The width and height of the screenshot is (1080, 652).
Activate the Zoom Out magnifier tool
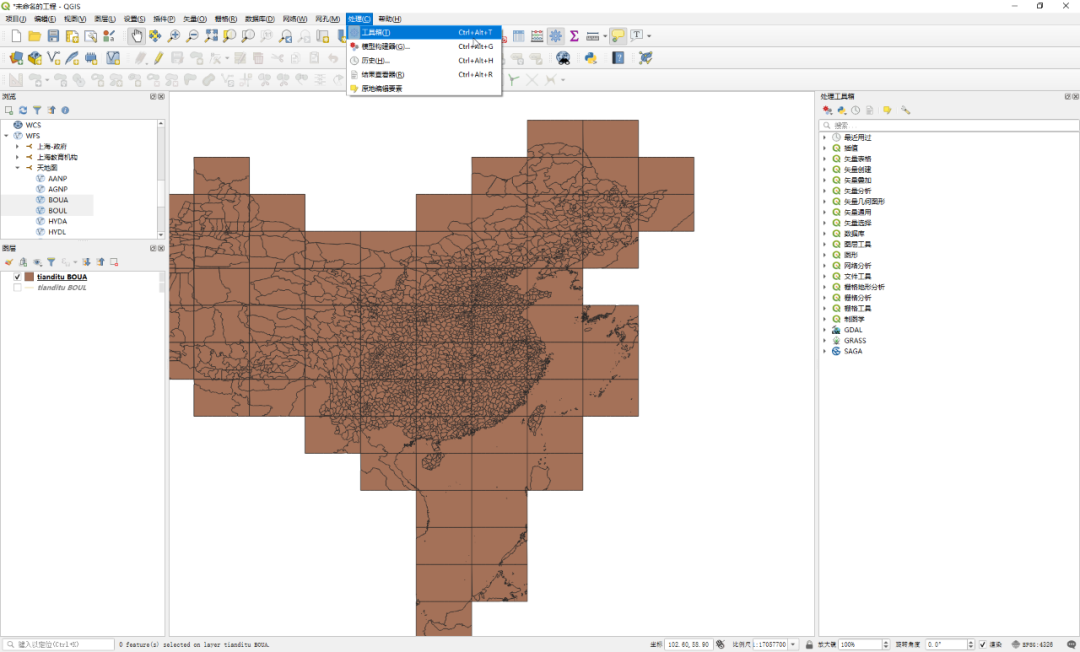(x=192, y=36)
